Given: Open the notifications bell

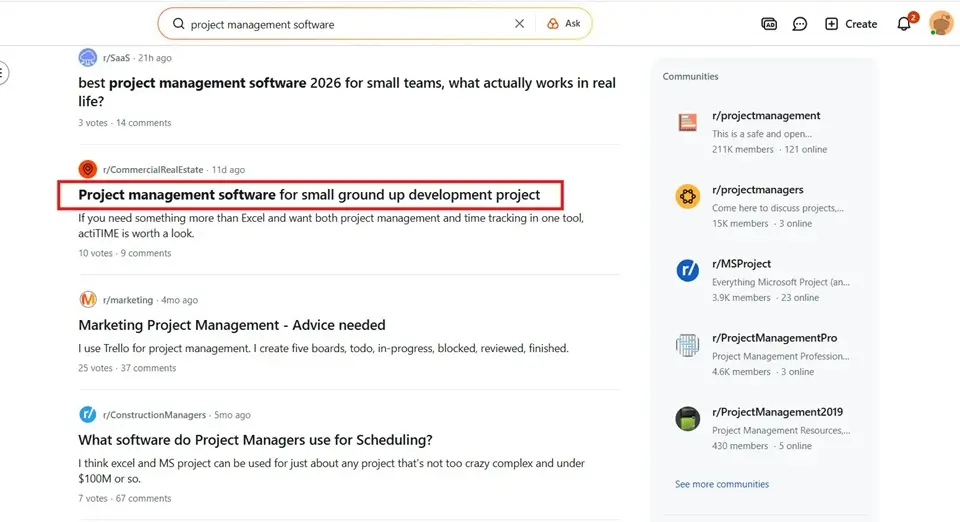Looking at the screenshot, I should pos(904,24).
